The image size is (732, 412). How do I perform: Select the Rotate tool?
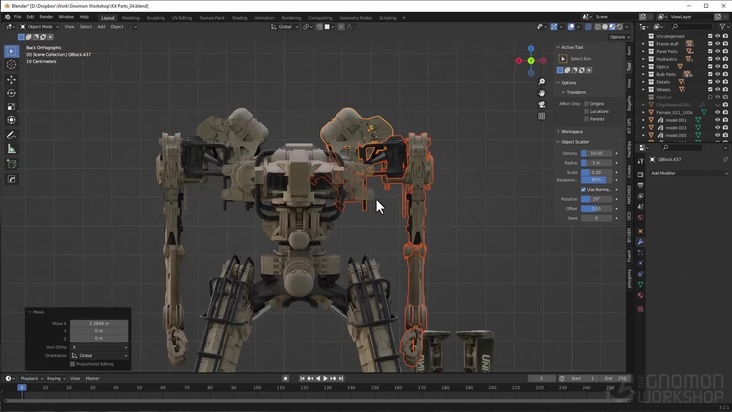[x=12, y=93]
